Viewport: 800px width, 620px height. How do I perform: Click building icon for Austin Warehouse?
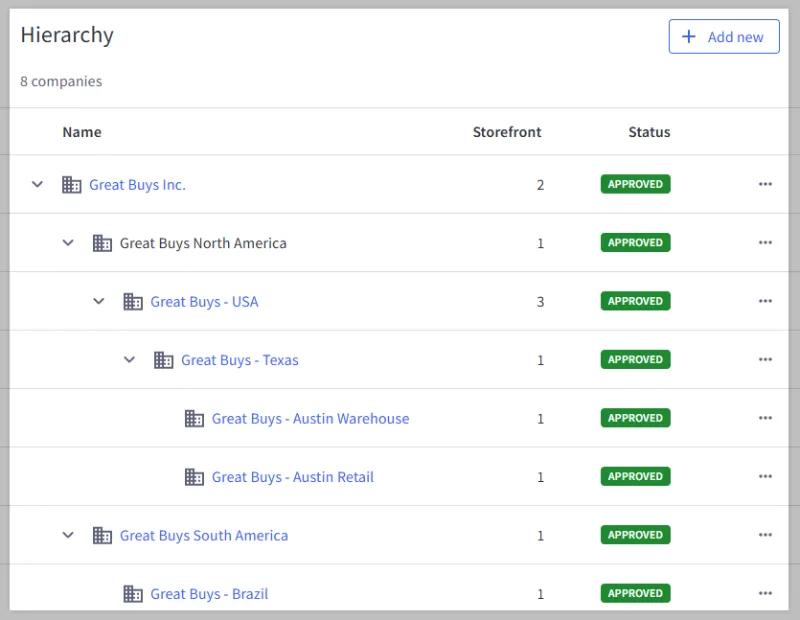point(194,418)
